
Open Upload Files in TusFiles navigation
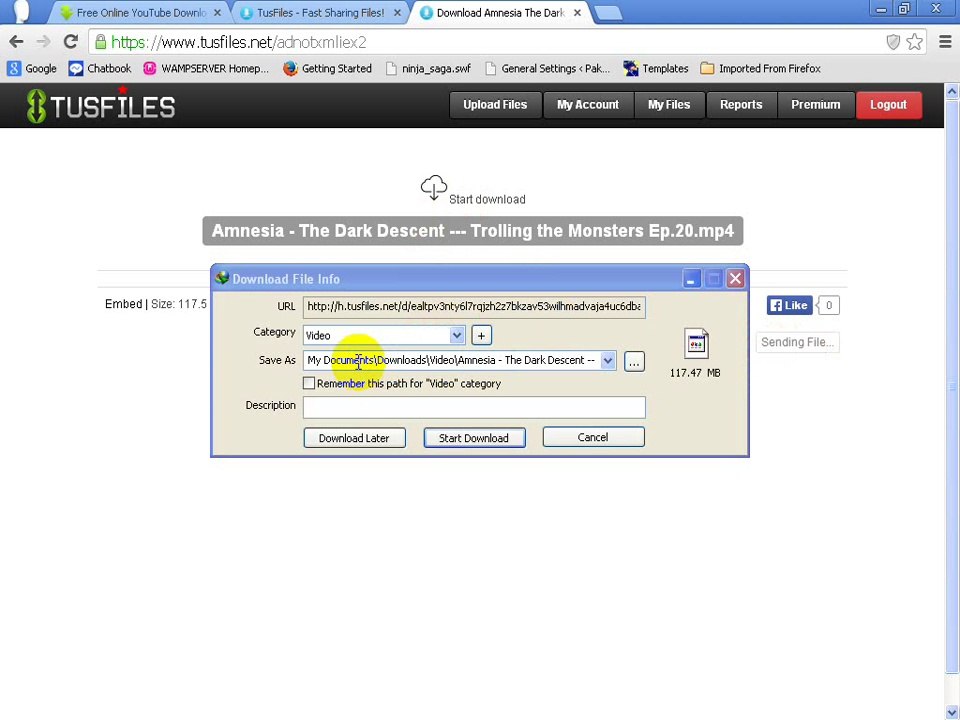point(495,105)
